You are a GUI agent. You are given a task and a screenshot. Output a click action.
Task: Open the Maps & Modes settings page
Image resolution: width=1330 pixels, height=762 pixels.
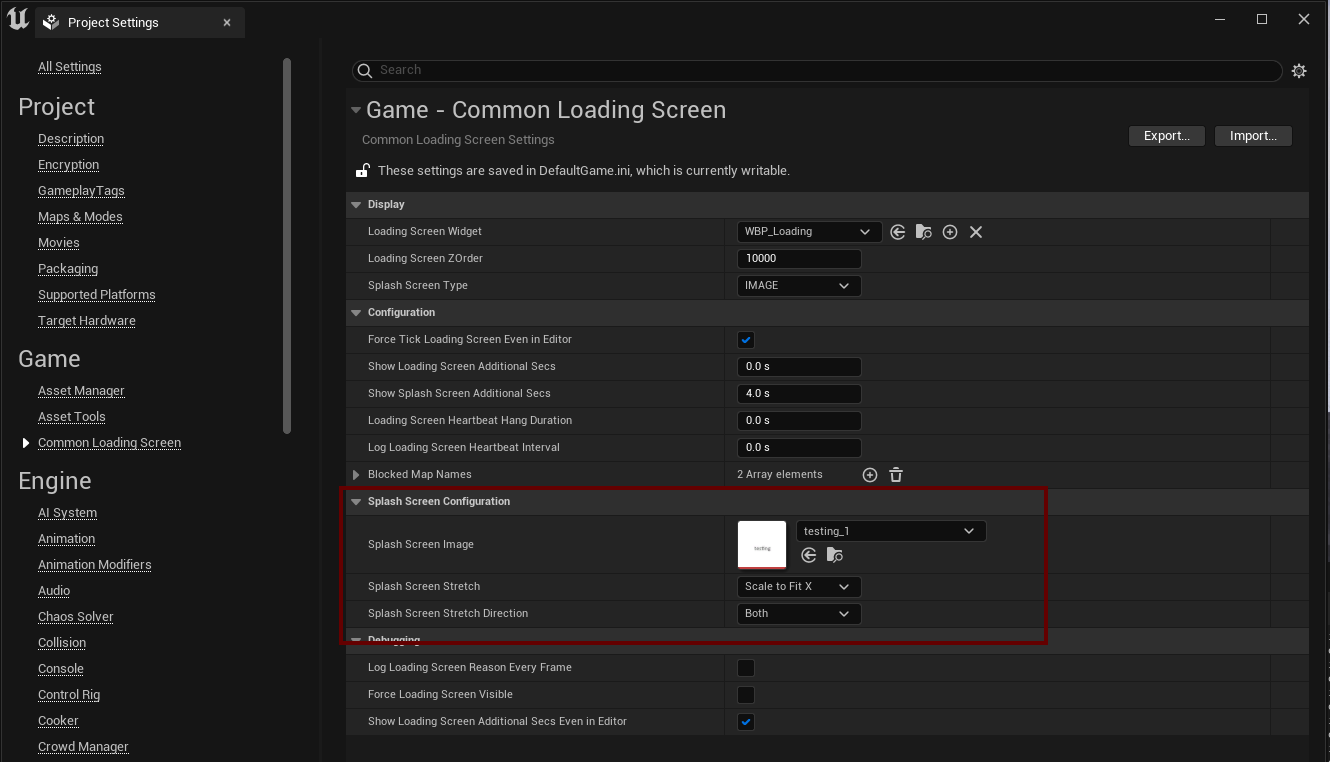(80, 217)
